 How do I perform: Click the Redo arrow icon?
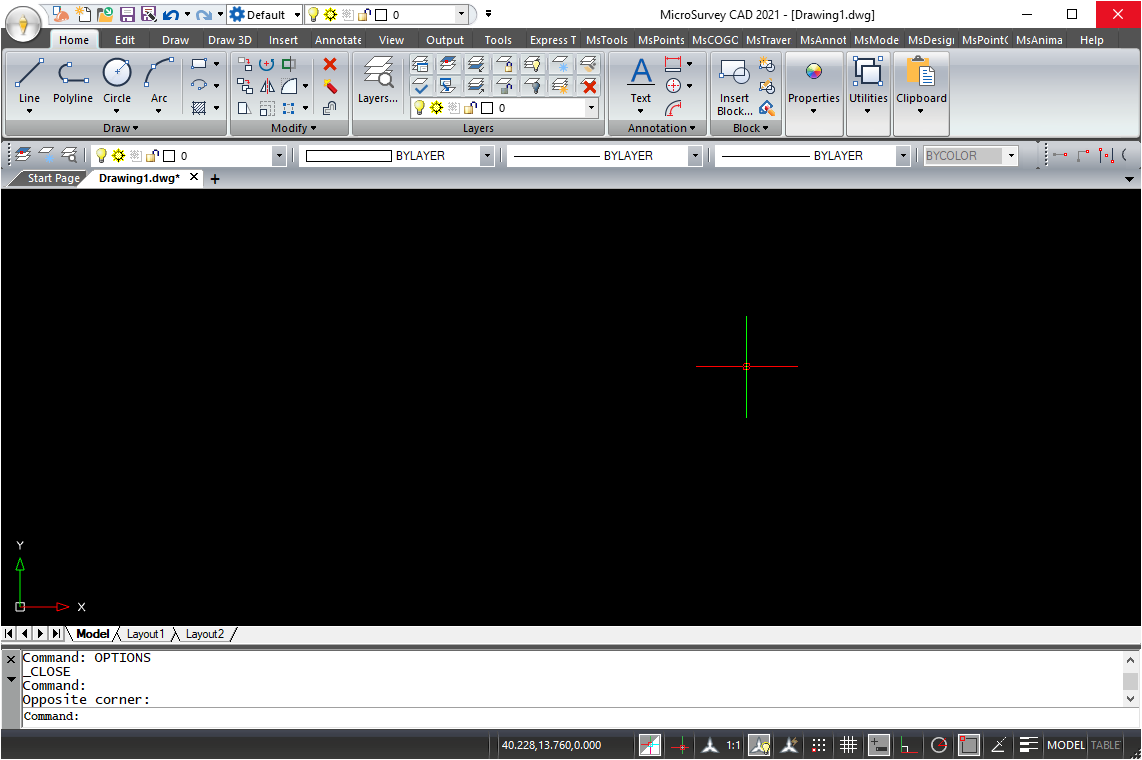coord(204,15)
